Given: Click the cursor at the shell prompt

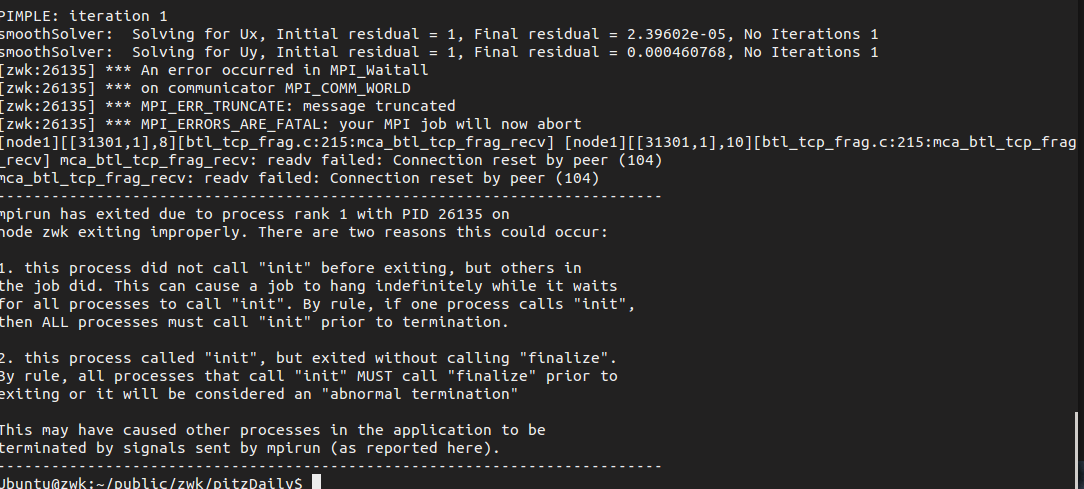Looking at the screenshot, I should click(x=316, y=483).
